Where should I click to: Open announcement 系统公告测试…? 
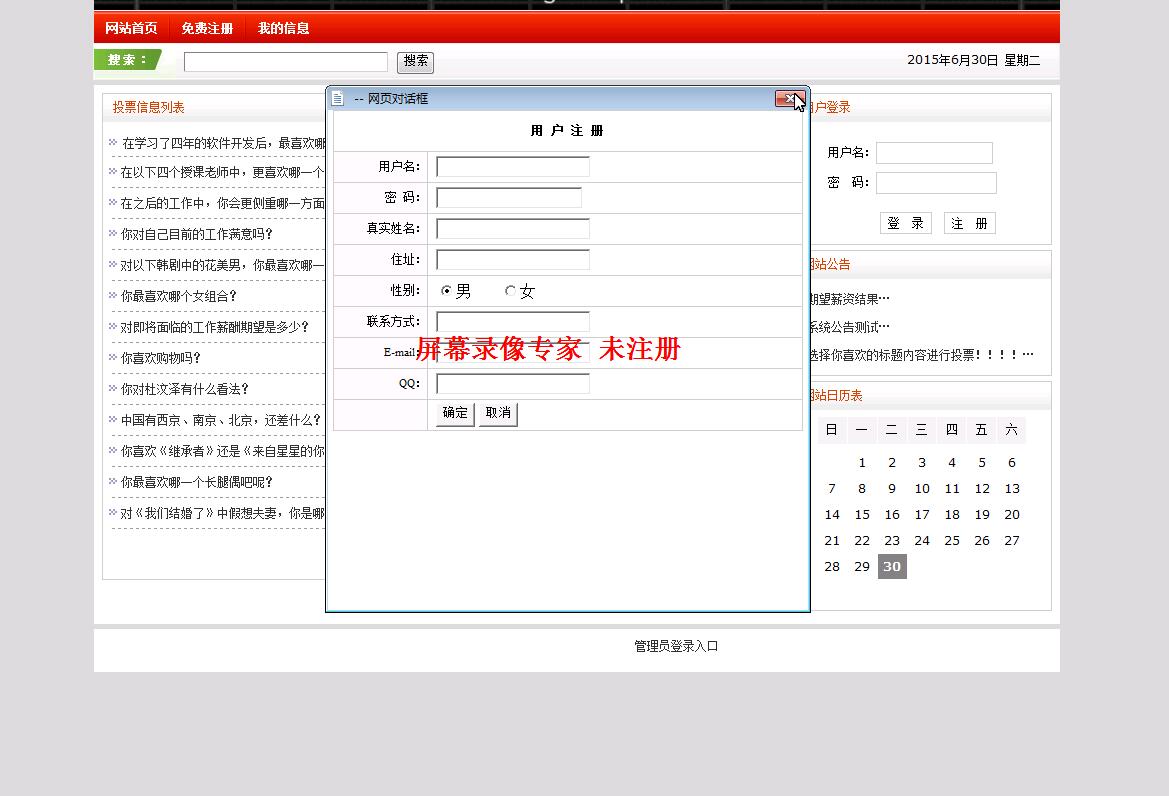pos(850,326)
